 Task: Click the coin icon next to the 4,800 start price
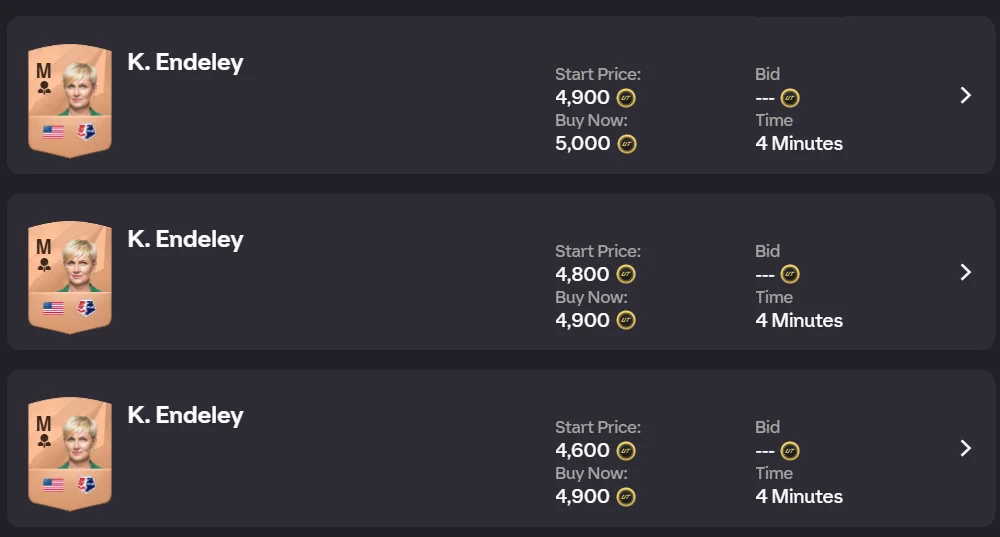pyautogui.click(x=627, y=274)
